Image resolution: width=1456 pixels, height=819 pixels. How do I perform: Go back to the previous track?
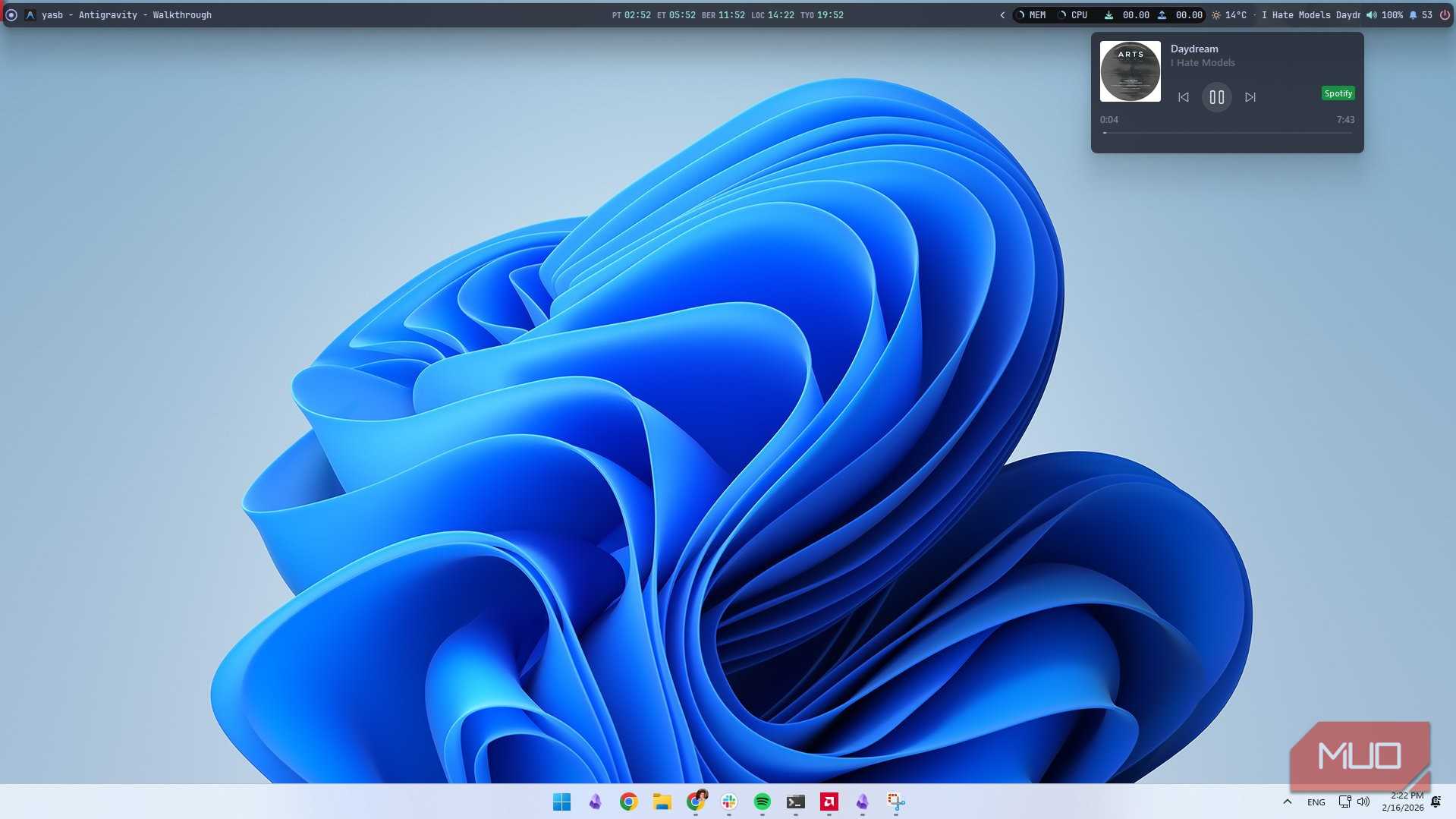(x=1183, y=97)
